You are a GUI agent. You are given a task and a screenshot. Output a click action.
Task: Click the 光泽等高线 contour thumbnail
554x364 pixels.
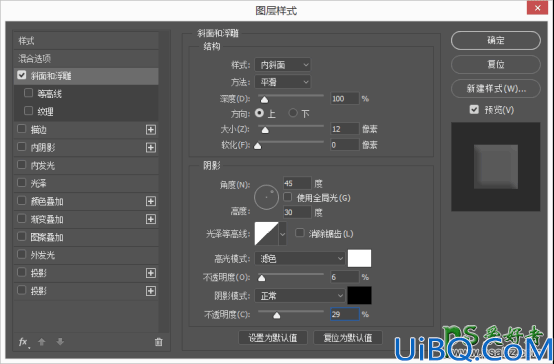click(266, 234)
